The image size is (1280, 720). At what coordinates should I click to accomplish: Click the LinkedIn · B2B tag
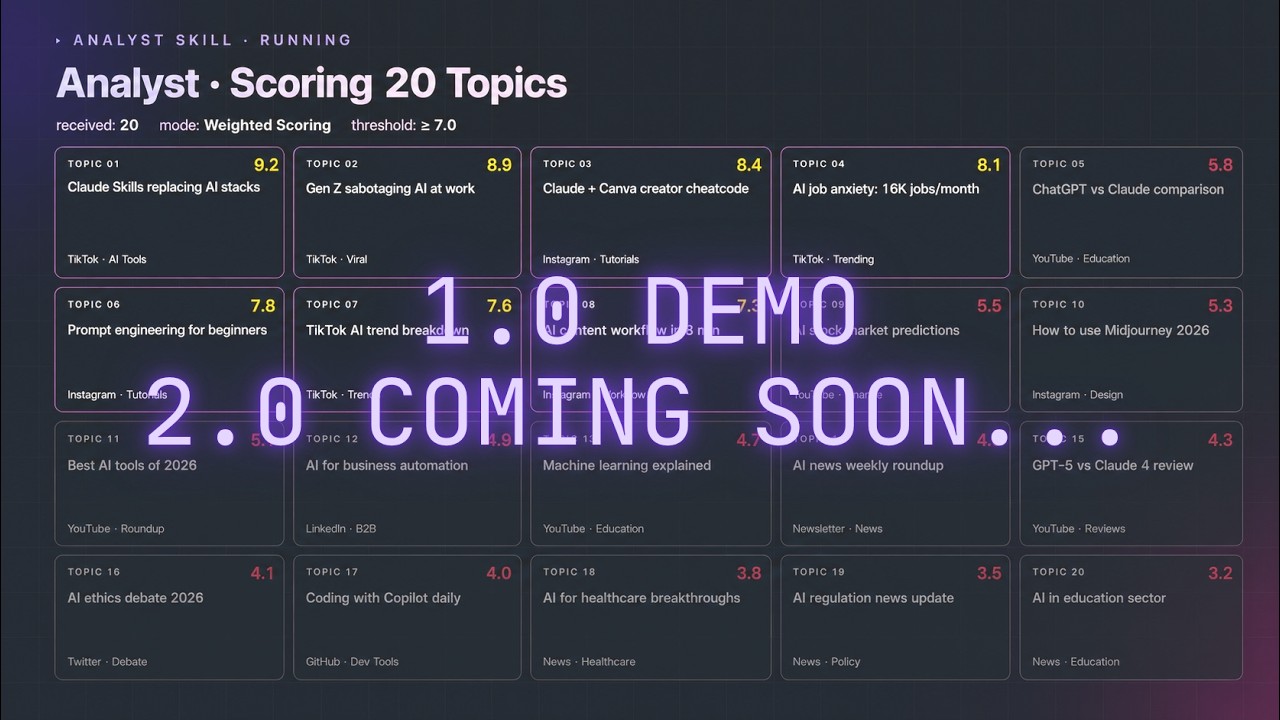[x=341, y=528]
